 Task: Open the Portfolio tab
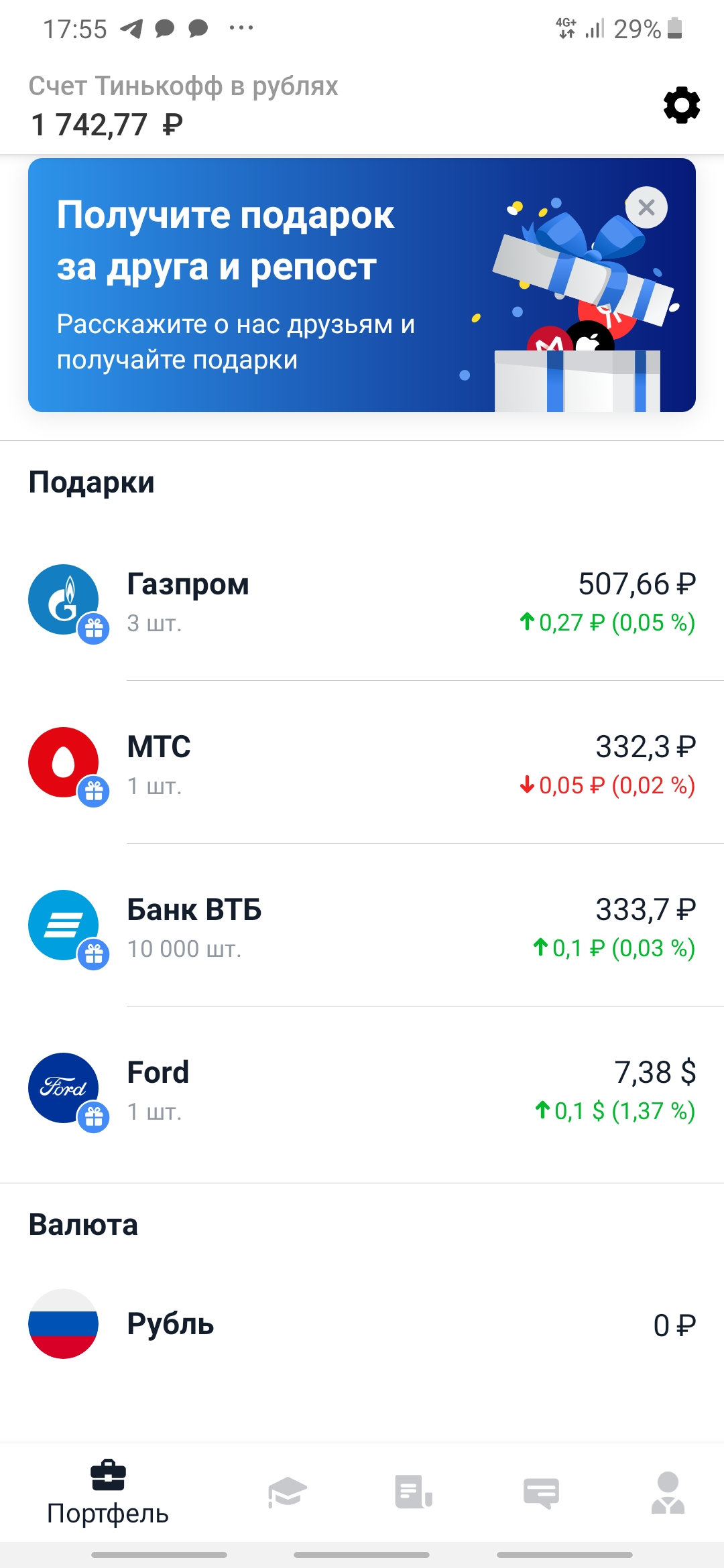pyautogui.click(x=108, y=1493)
